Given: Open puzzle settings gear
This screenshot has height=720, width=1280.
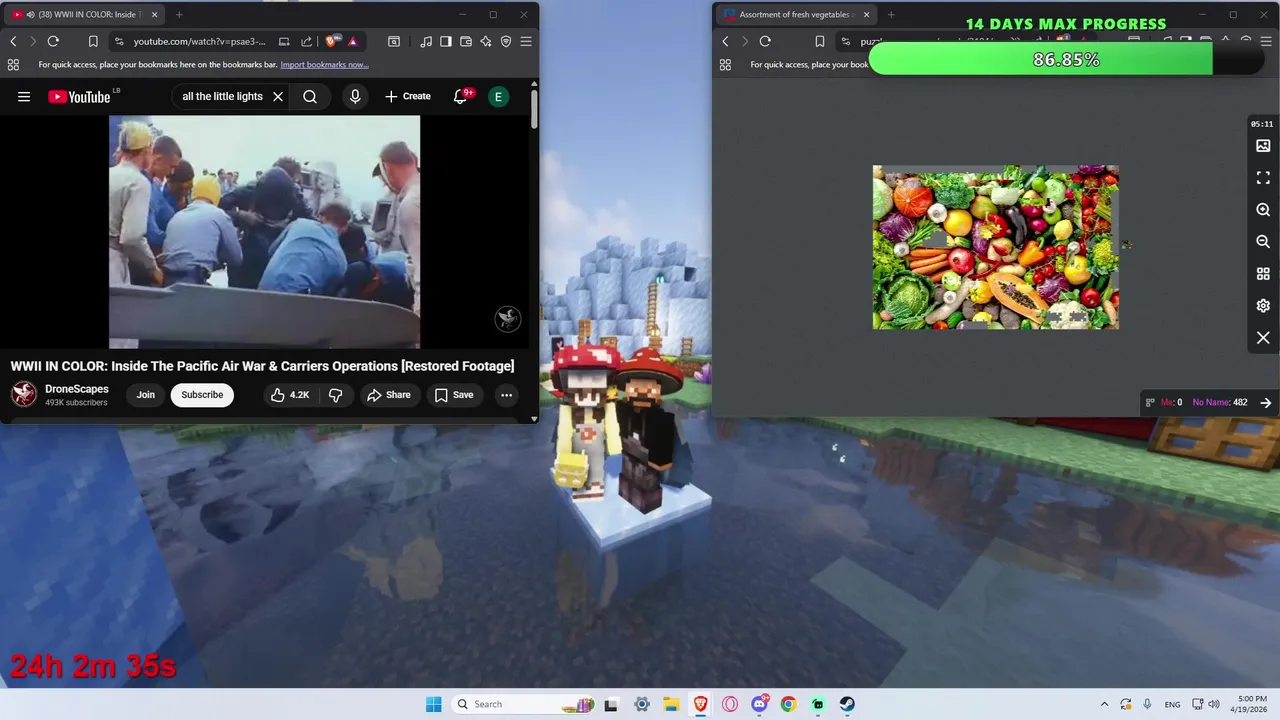Looking at the screenshot, I should pyautogui.click(x=1263, y=306).
